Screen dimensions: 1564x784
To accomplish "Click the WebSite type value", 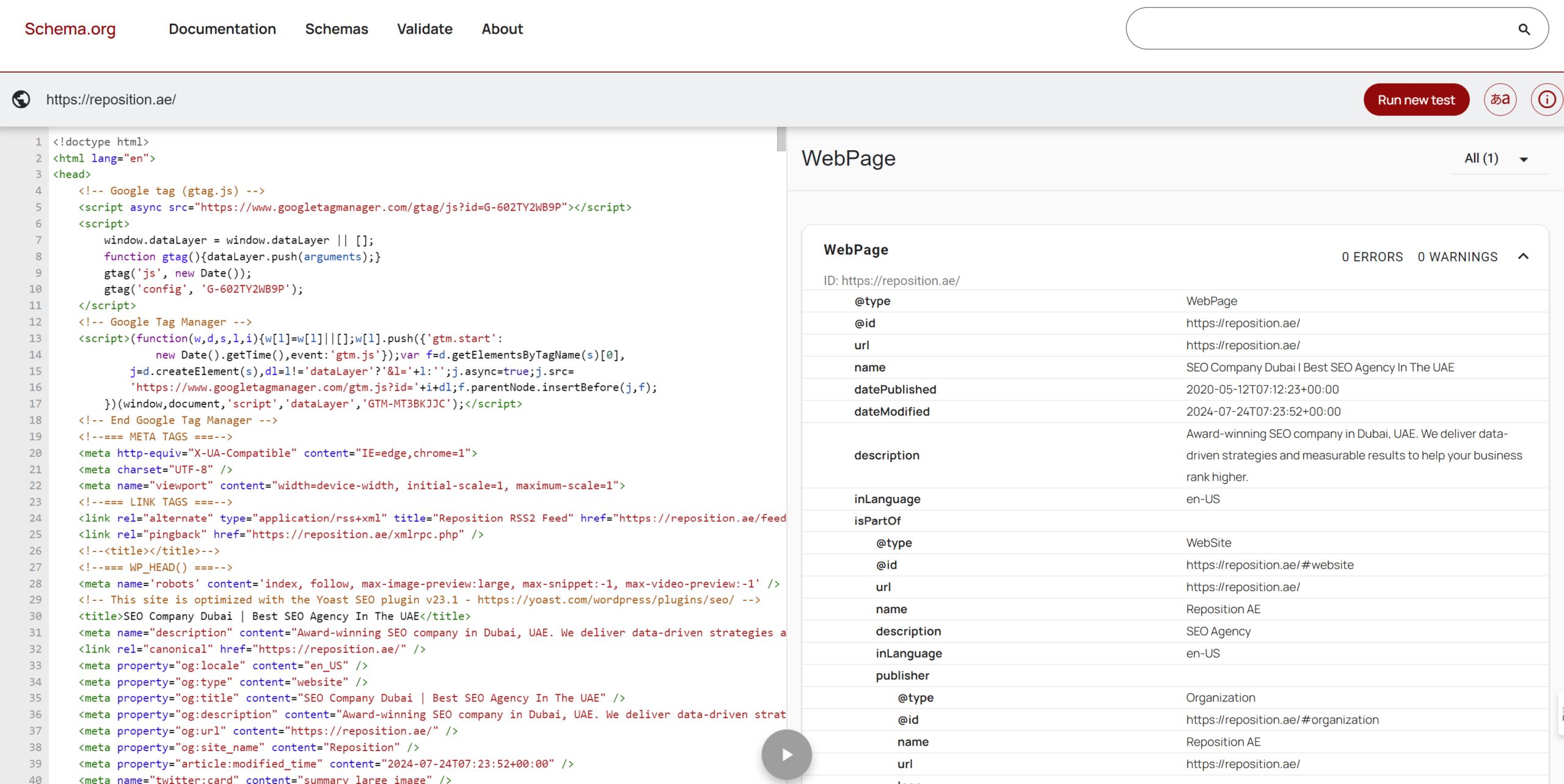I will pos(1208,543).
